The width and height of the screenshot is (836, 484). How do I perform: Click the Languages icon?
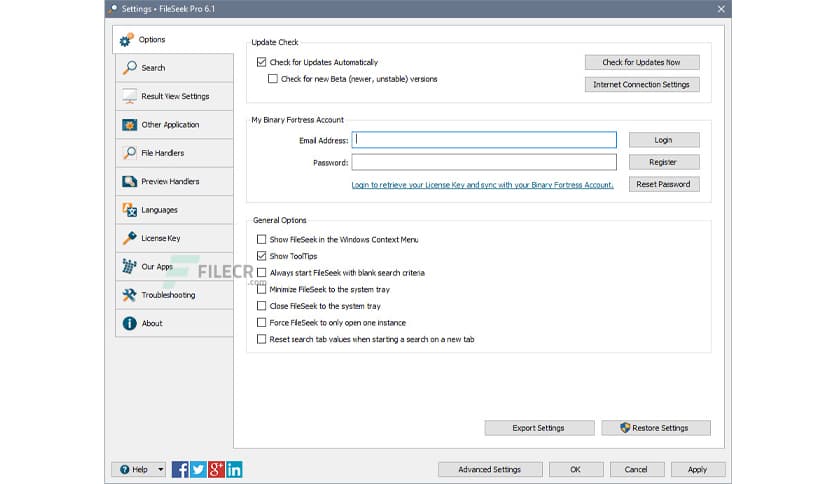[x=130, y=209]
